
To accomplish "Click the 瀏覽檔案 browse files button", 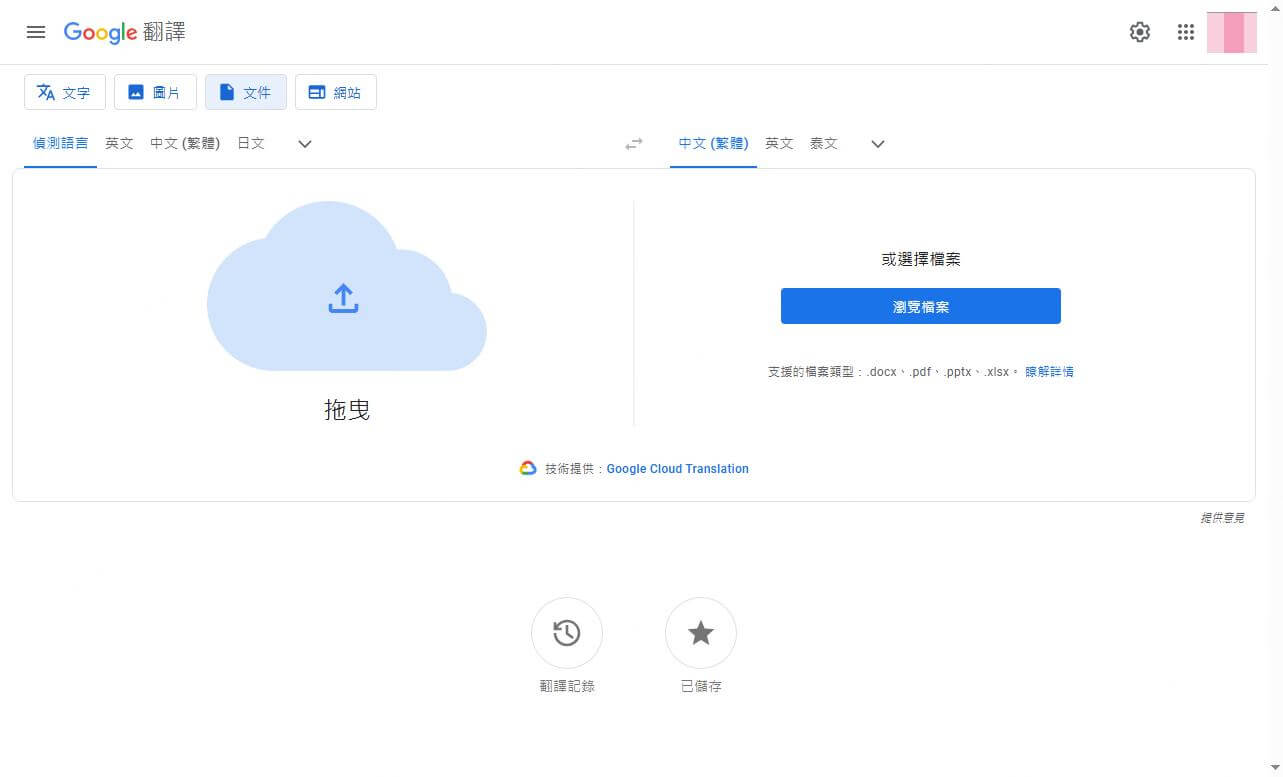I will click(x=921, y=306).
